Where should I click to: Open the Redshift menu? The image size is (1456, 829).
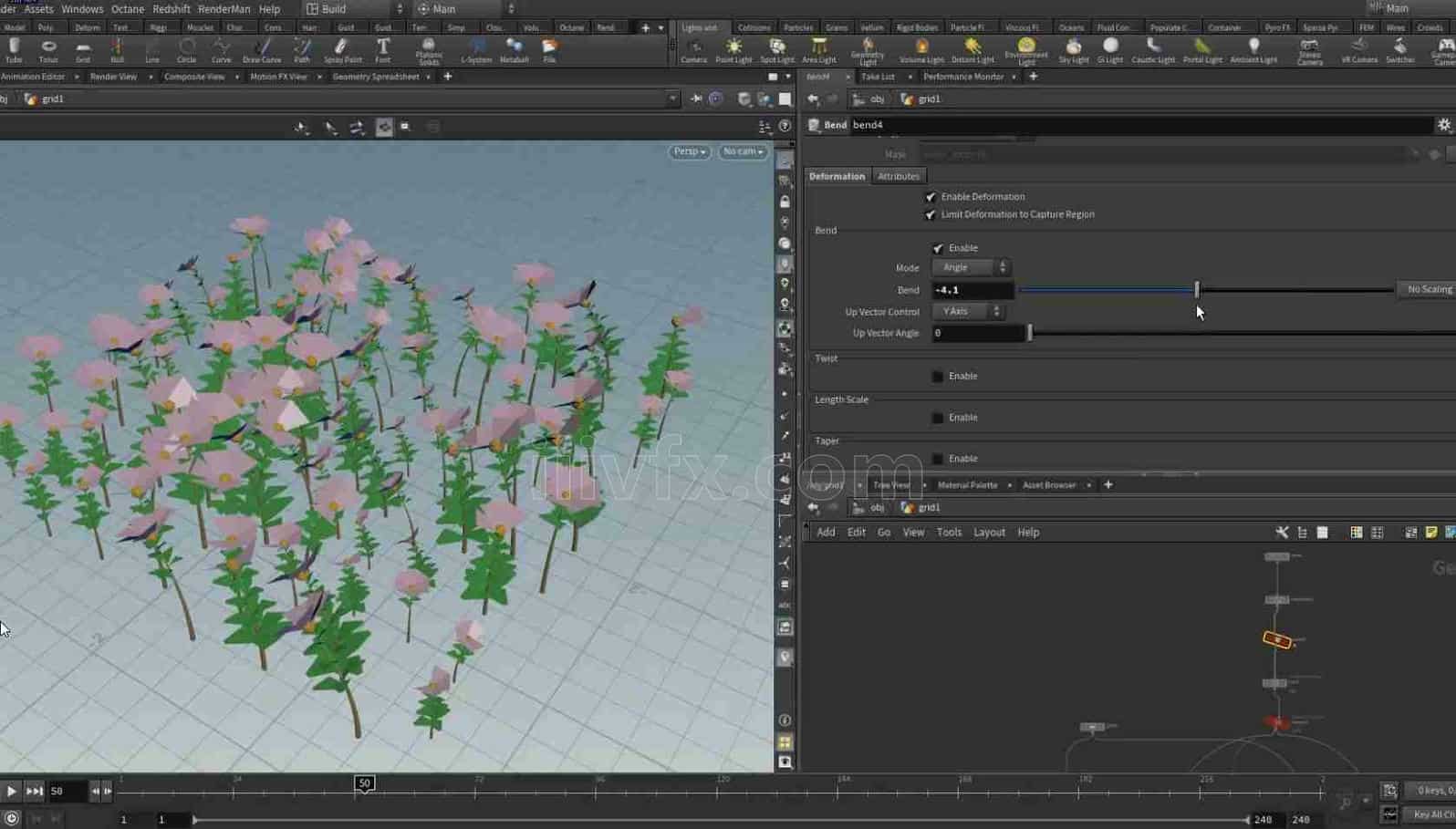click(x=172, y=9)
